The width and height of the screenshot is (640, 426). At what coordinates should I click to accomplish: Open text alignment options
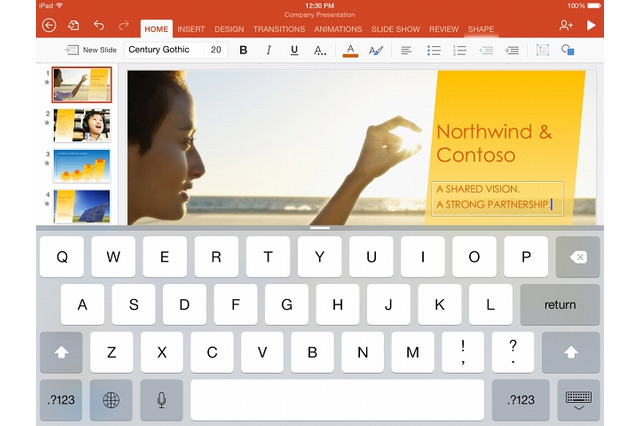[x=406, y=50]
